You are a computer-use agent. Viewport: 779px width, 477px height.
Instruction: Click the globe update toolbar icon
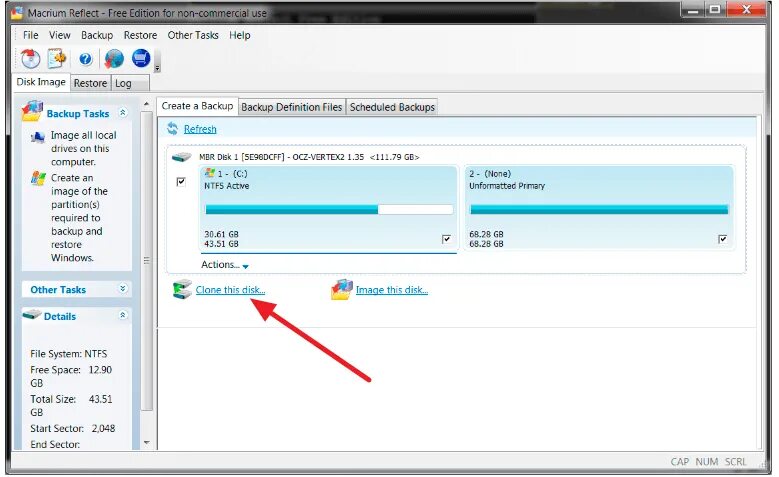(x=114, y=59)
